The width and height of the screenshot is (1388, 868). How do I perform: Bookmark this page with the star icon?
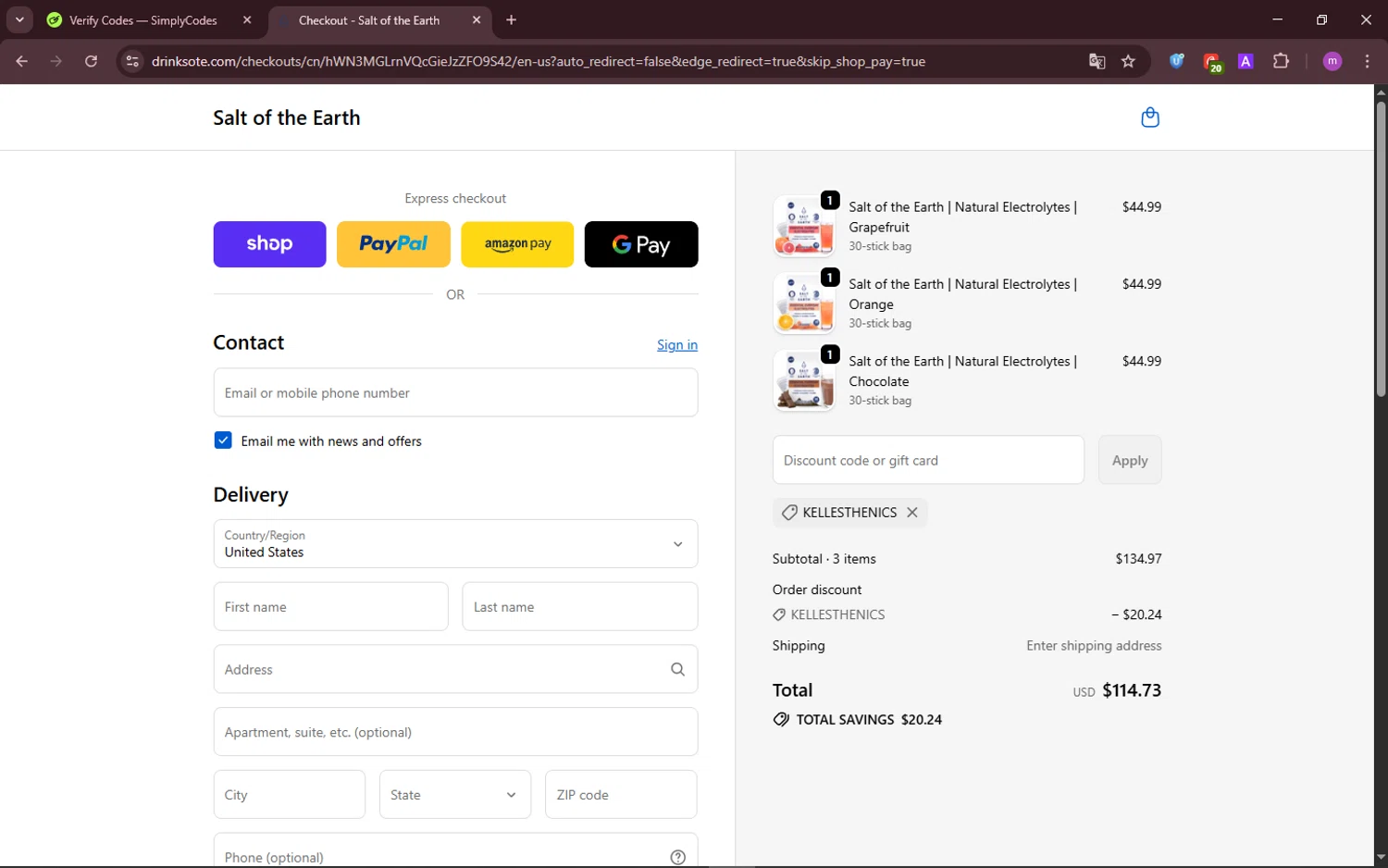coord(1128,61)
